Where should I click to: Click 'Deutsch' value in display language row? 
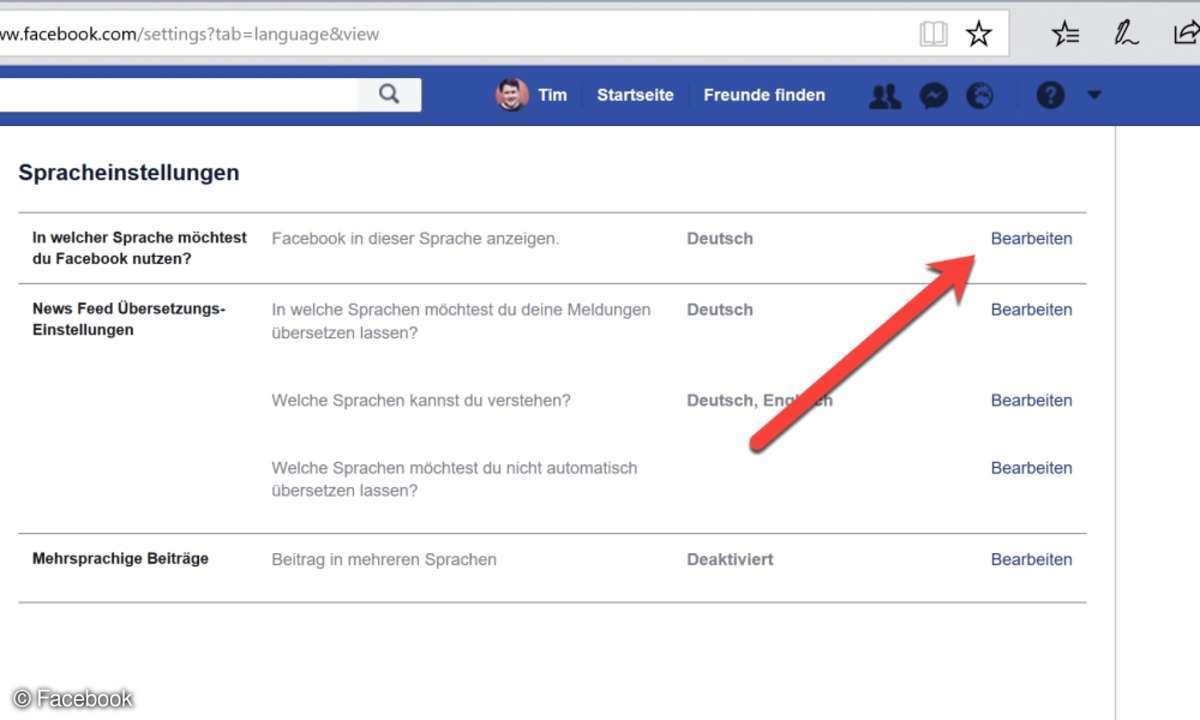720,238
